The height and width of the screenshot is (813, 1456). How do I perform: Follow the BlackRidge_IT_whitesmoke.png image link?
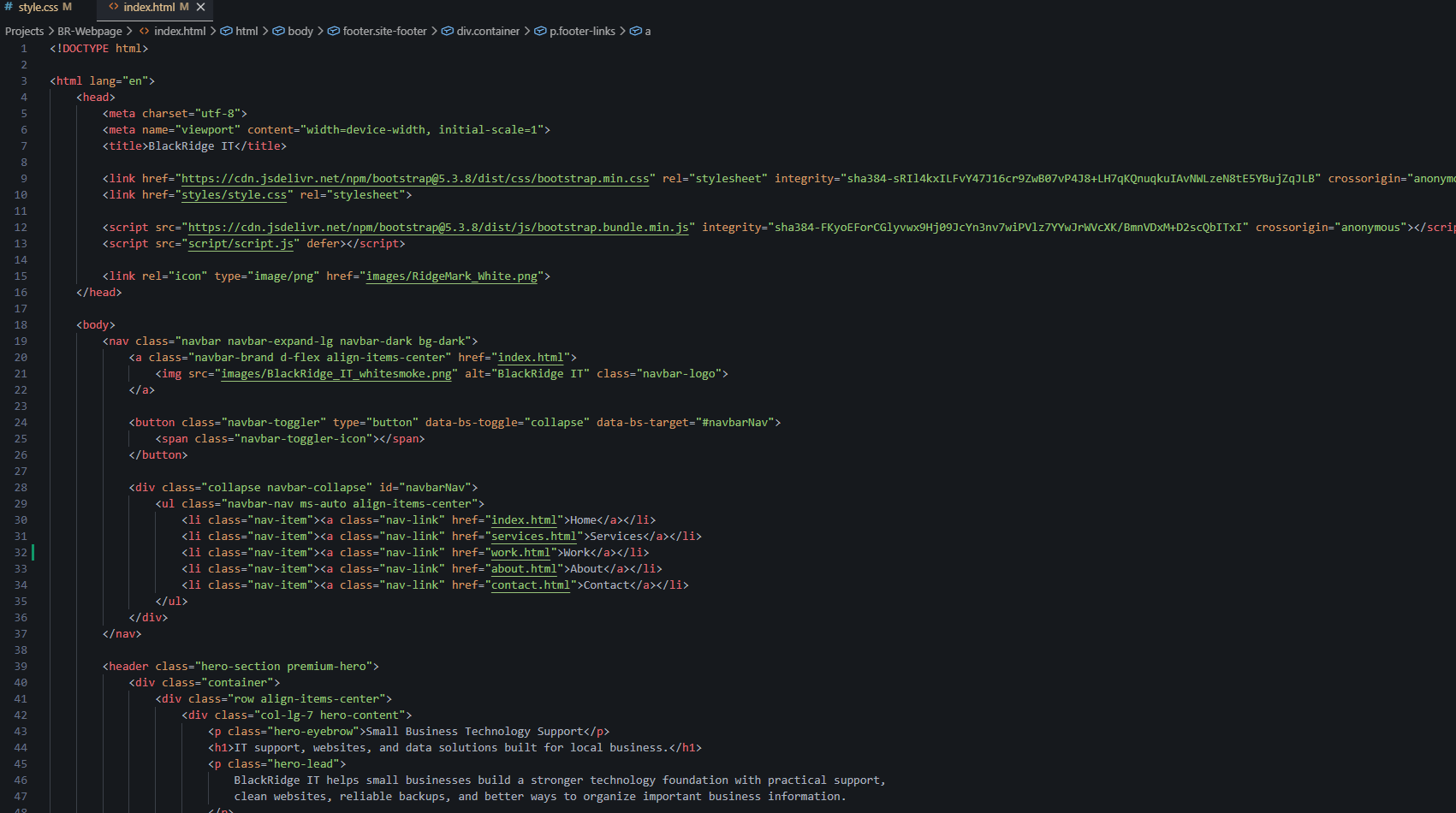click(336, 374)
